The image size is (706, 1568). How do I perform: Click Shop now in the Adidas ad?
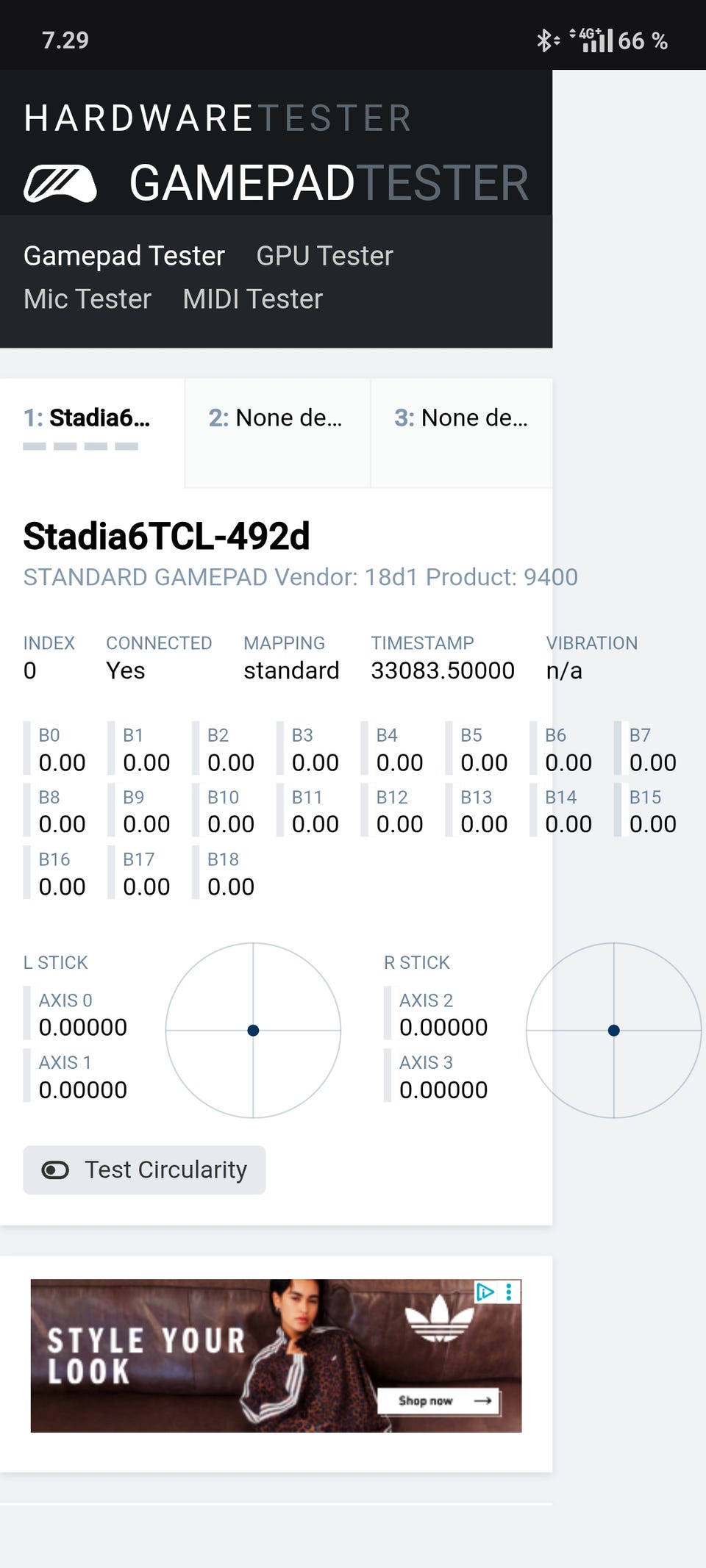439,1400
